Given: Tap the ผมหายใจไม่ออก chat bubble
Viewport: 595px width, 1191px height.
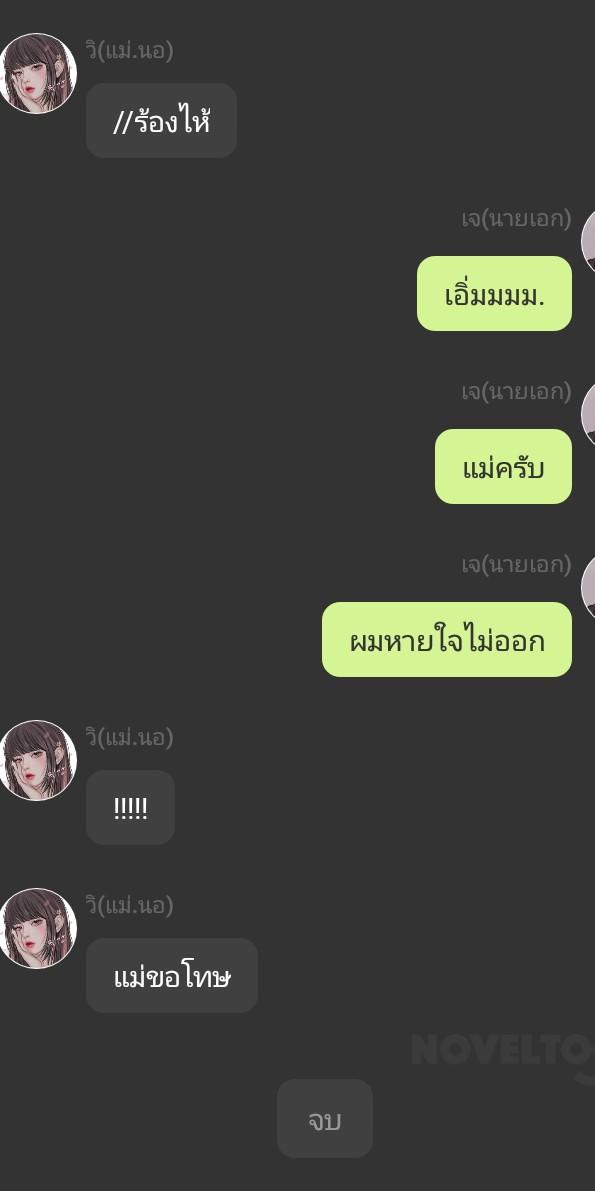Looking at the screenshot, I should 447,640.
